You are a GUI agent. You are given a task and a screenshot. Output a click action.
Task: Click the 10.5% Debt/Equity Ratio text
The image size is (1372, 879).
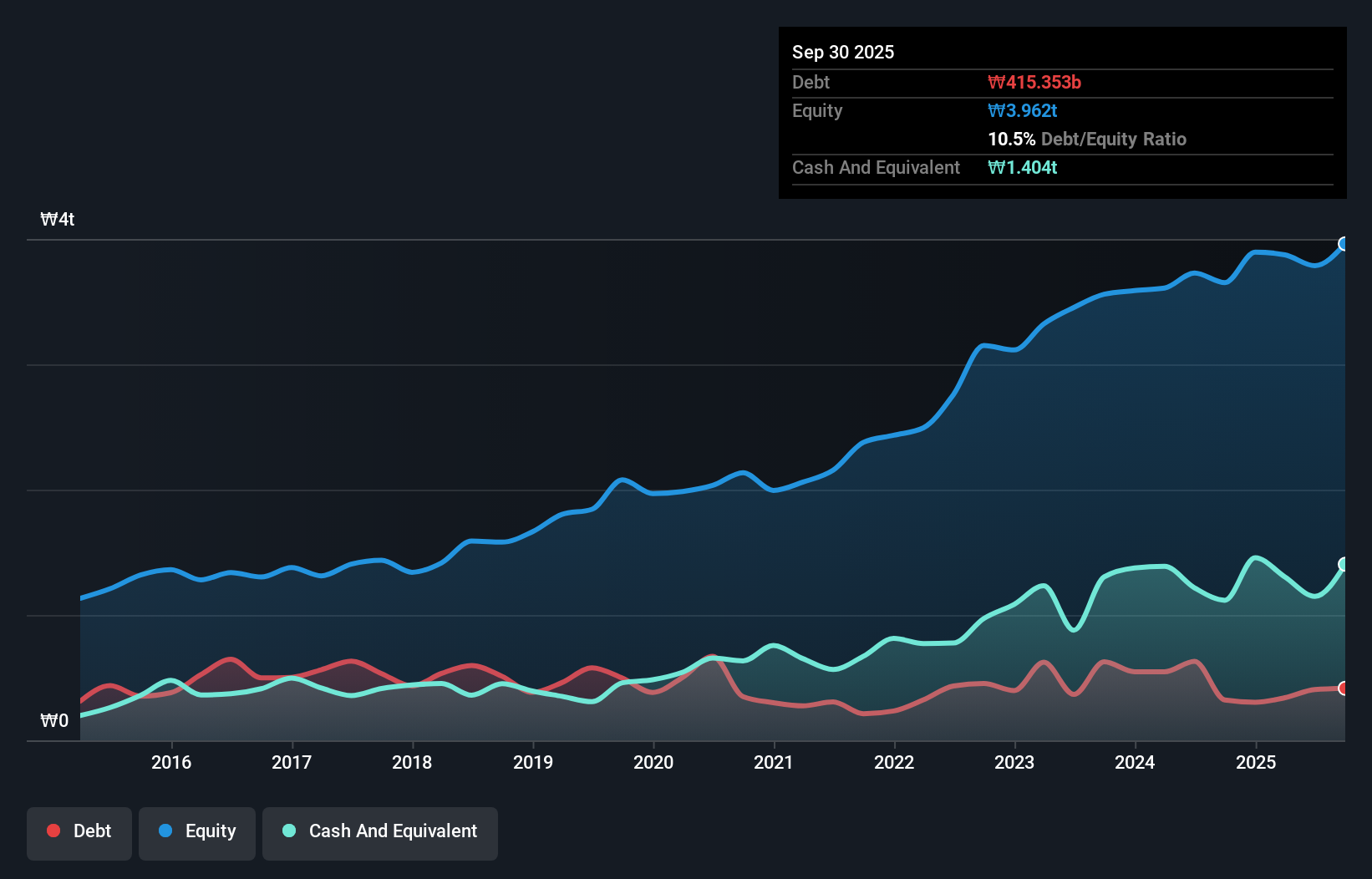[1087, 139]
